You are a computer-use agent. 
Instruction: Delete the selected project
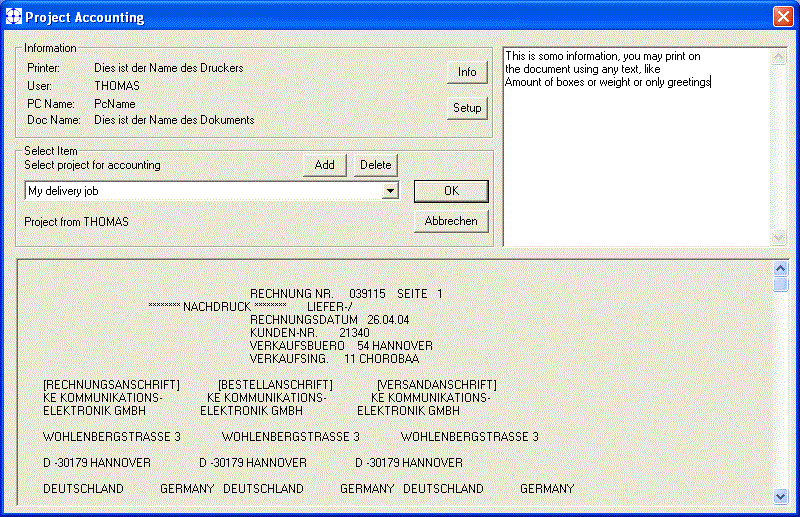376,165
